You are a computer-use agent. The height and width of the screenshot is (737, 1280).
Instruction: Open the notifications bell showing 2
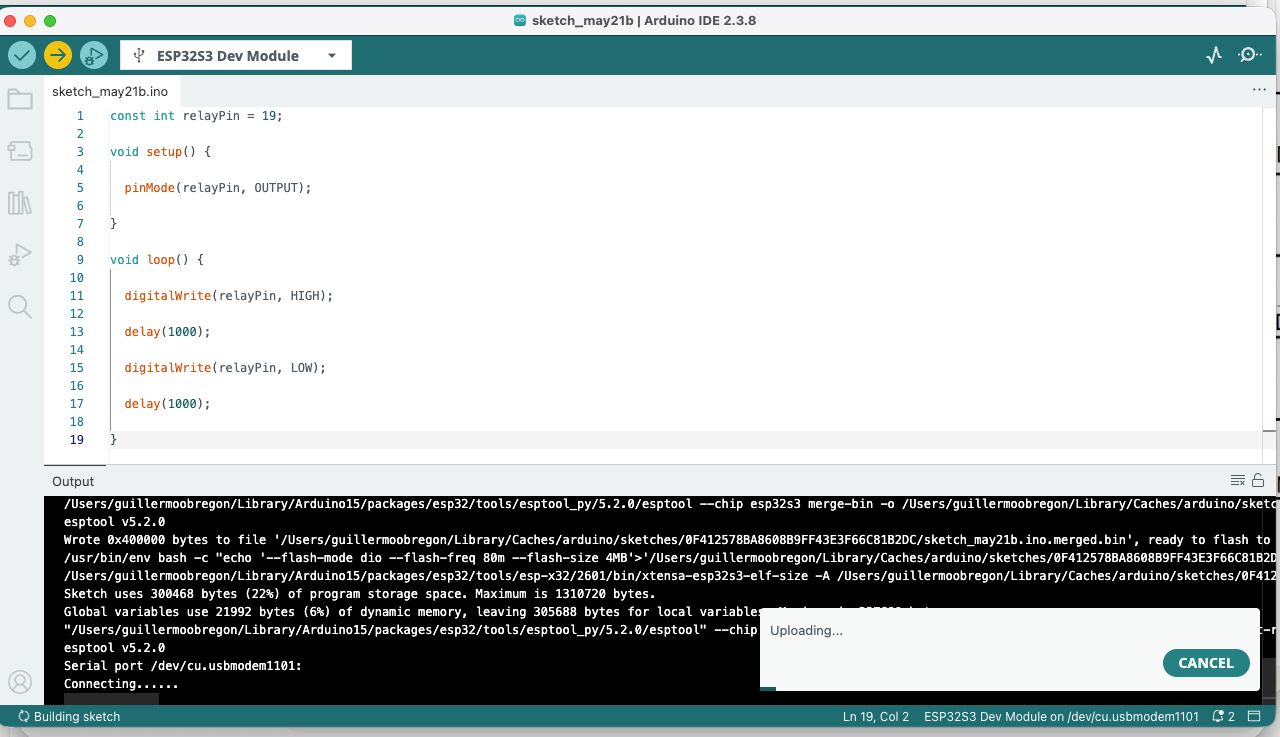click(1224, 716)
